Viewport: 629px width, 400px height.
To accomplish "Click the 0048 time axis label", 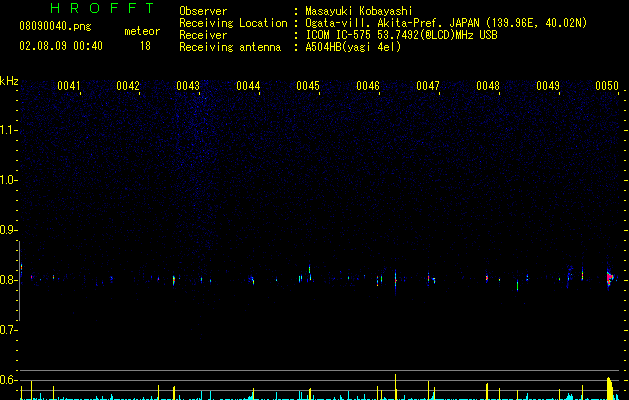I will [x=488, y=86].
